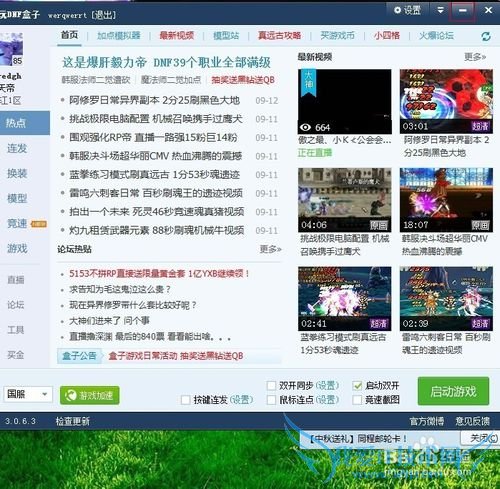
Task: Open 直播 in the sidebar
Action: click(16, 280)
